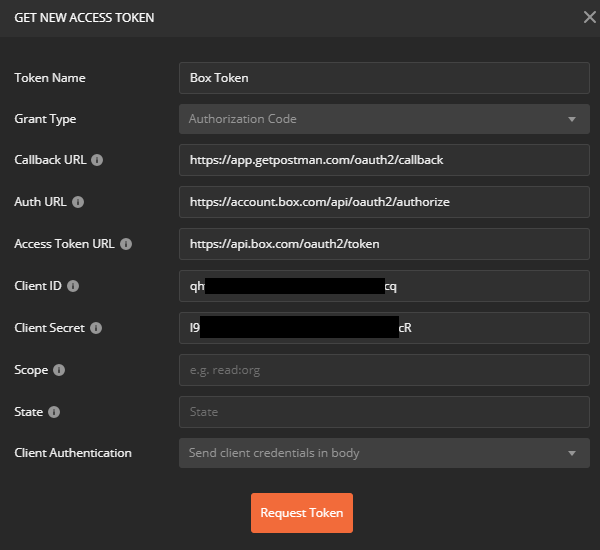Click into the Auth URL text box
600x550 pixels.
(384, 202)
